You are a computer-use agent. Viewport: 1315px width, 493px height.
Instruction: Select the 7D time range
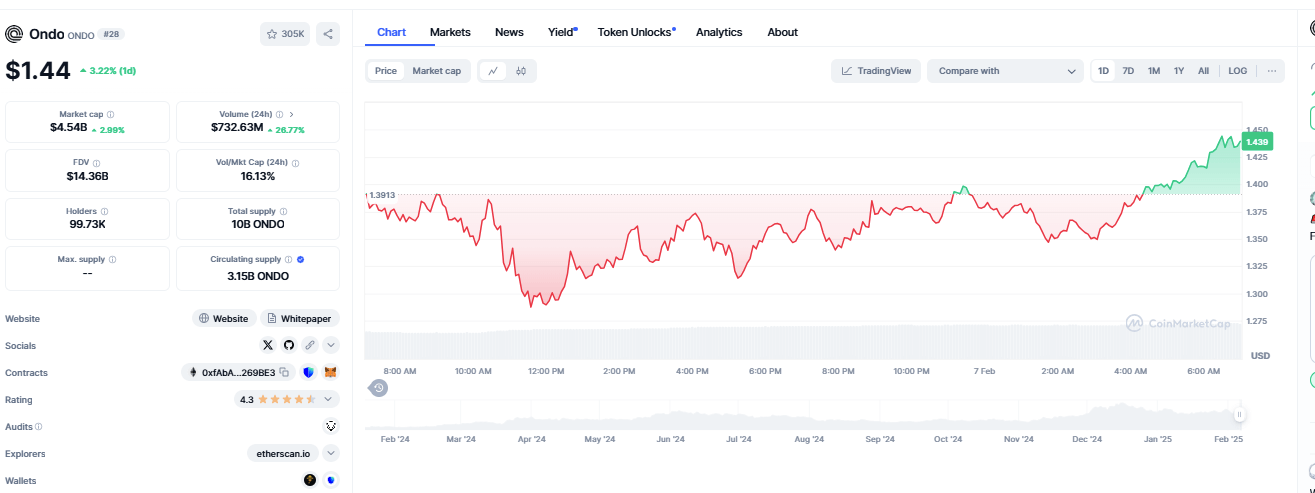pos(1128,71)
